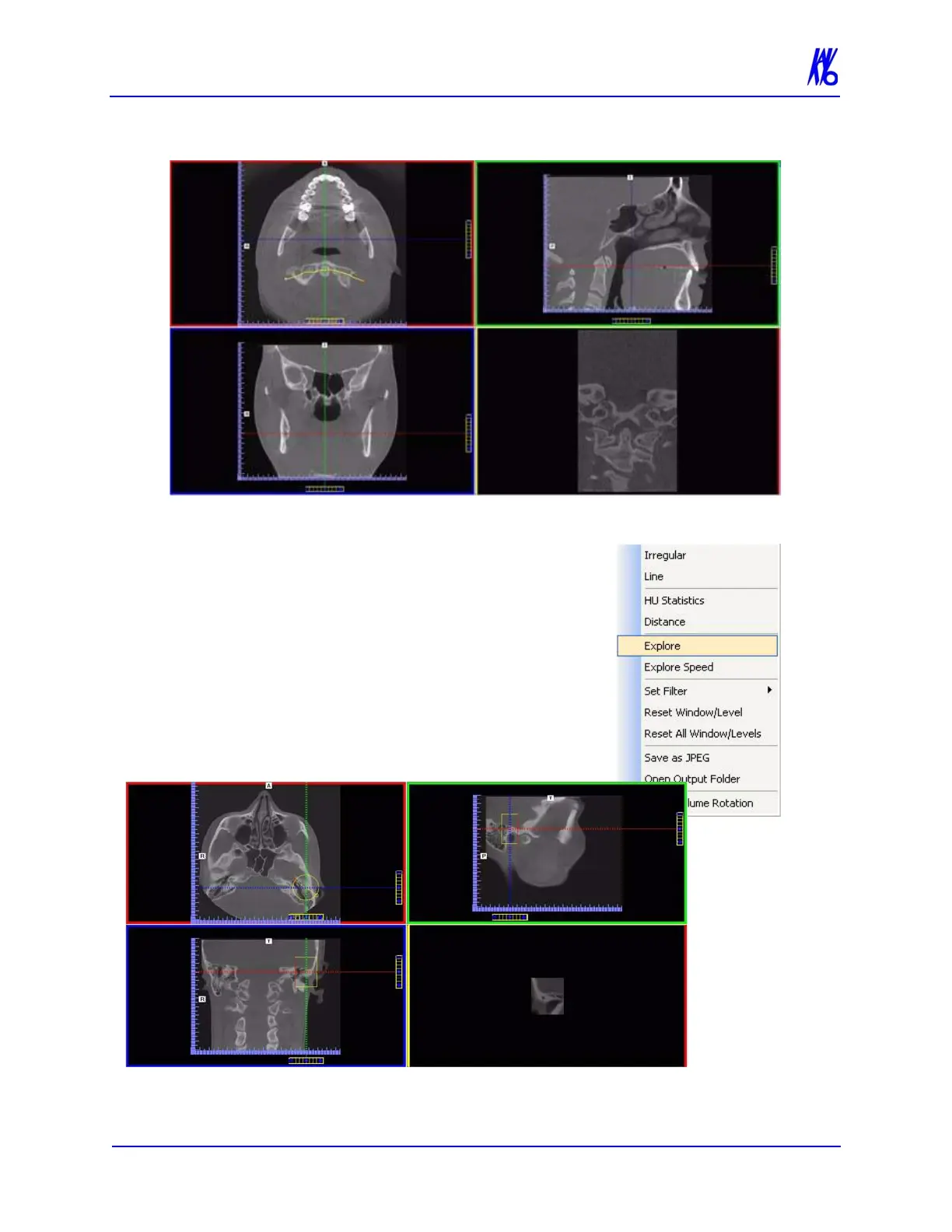
Task: Click the yellow box in lower coronal view
Action: pyautogui.click(x=306, y=972)
